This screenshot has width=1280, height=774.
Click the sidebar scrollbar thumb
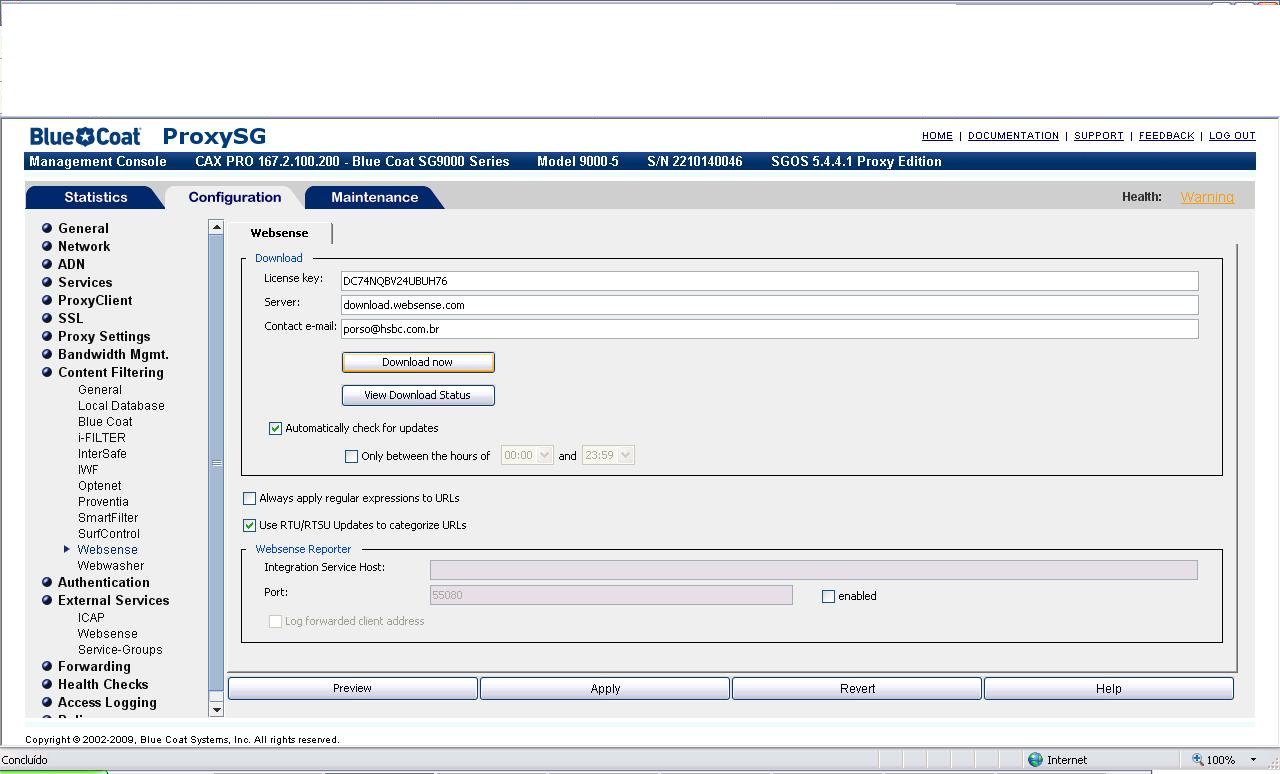pyautogui.click(x=216, y=463)
